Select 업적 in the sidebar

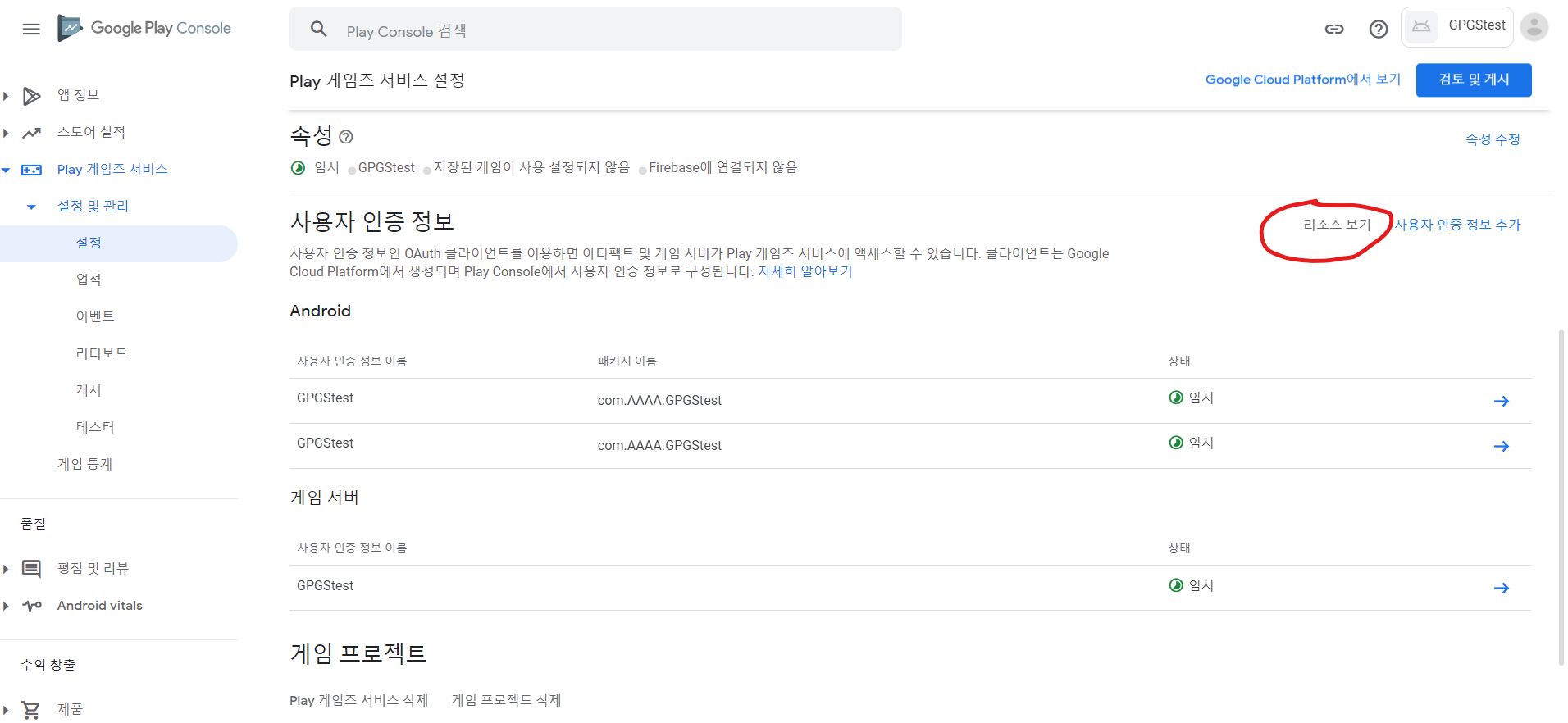click(89, 280)
